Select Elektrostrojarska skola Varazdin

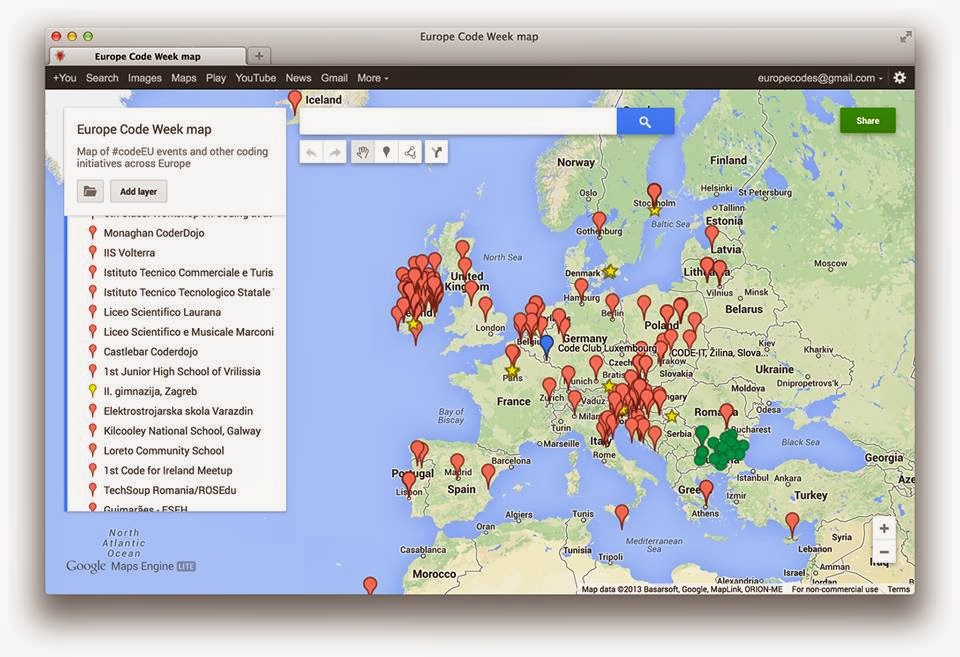pos(178,411)
